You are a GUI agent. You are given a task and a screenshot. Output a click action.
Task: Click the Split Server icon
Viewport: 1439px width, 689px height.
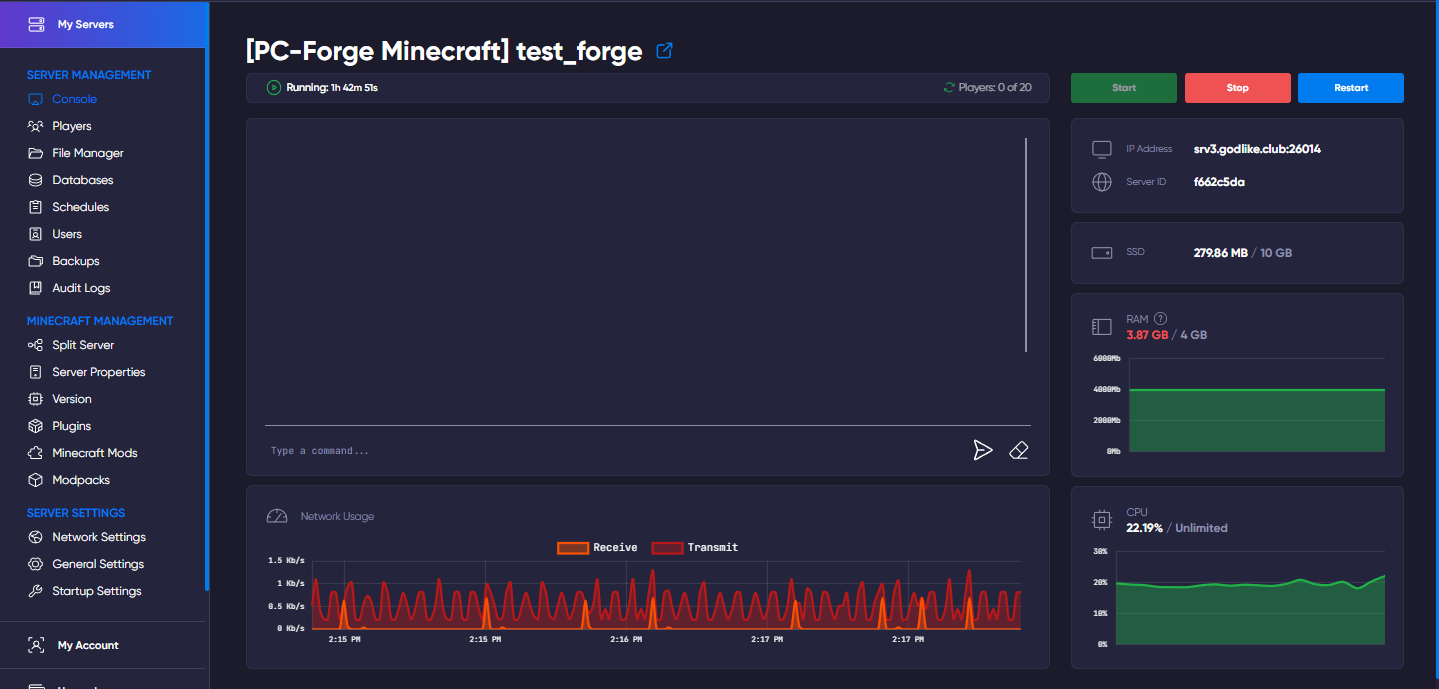(35, 345)
